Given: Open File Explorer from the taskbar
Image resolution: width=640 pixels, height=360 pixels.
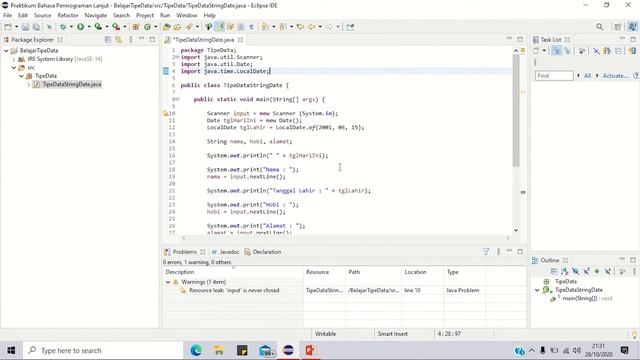Looking at the screenshot, I should 219,351.
